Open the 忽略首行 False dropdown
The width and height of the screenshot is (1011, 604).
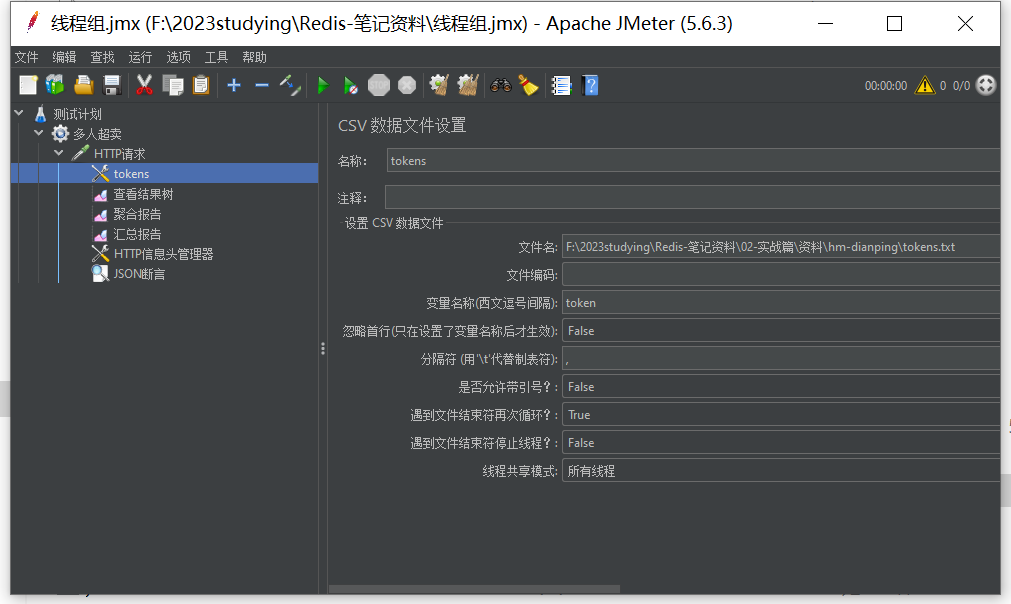point(780,331)
